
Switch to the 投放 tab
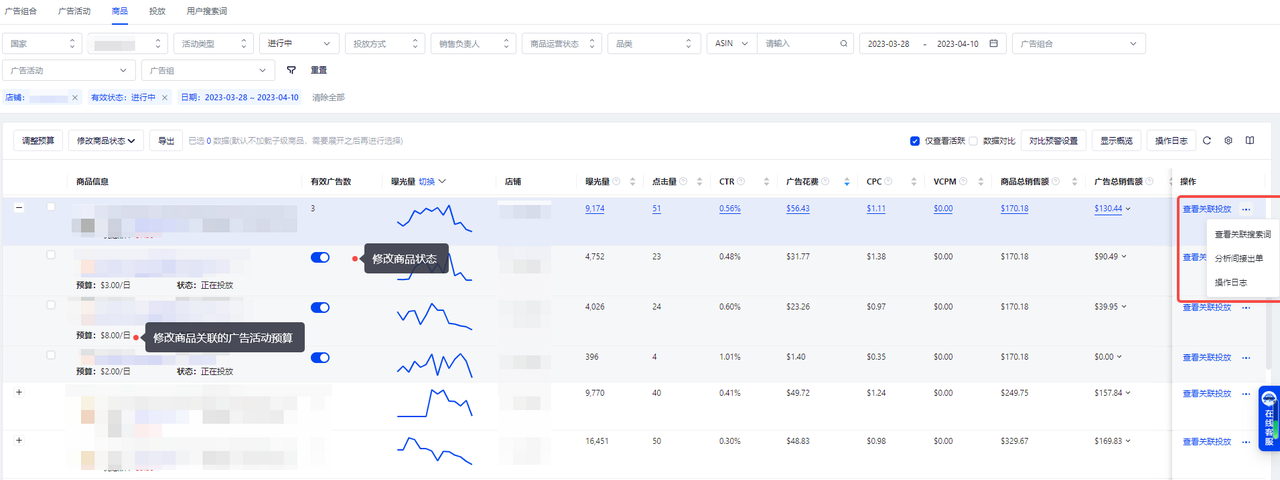click(x=157, y=10)
